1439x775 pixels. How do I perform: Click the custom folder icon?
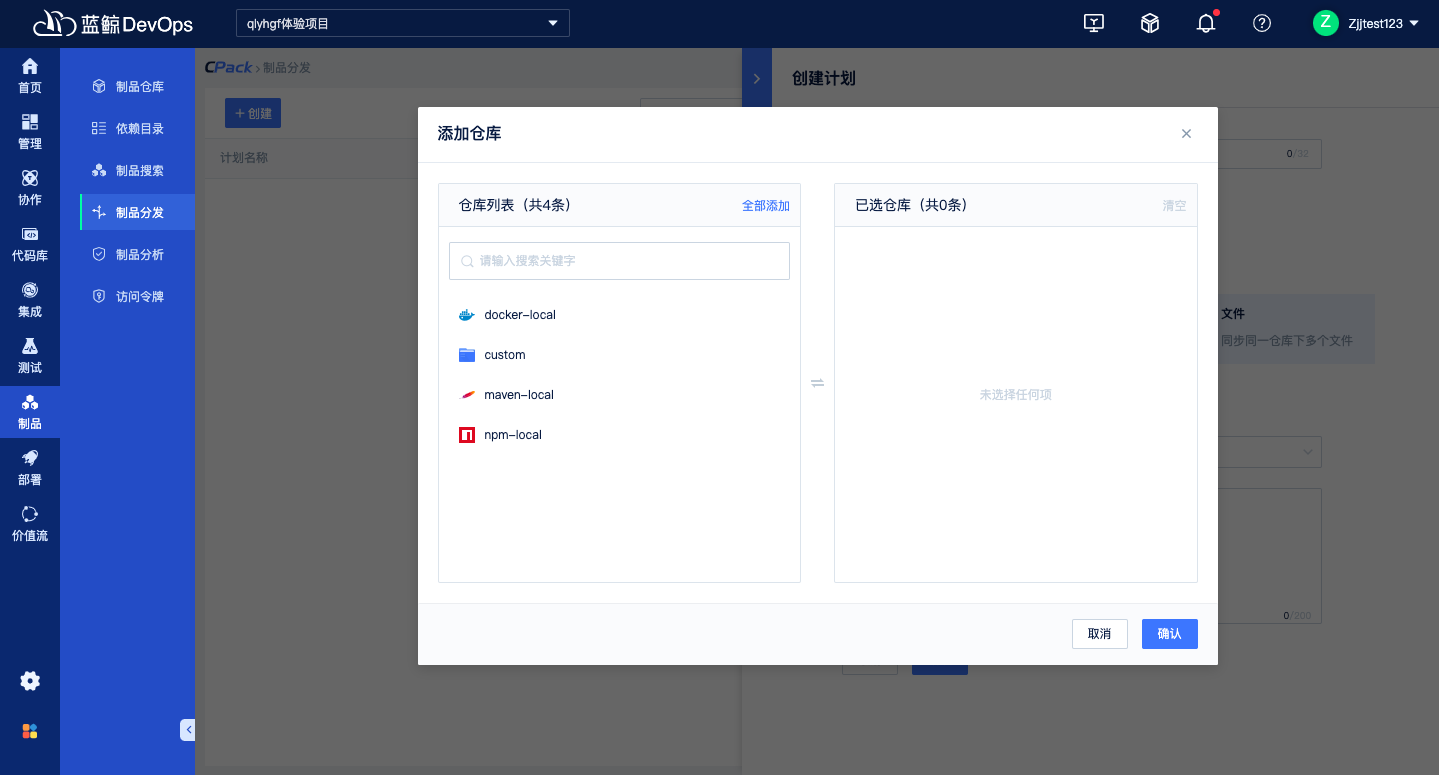click(466, 355)
